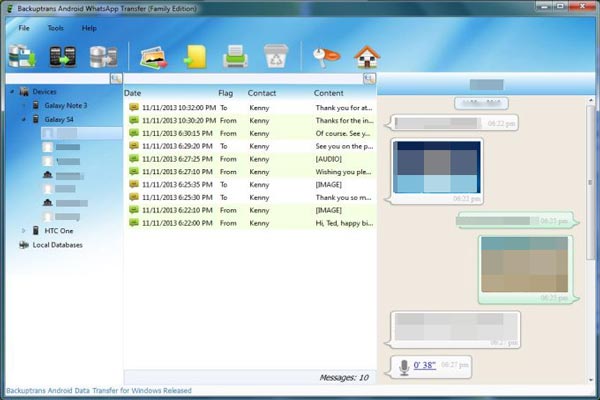Select Local Databases in the tree

(57, 245)
